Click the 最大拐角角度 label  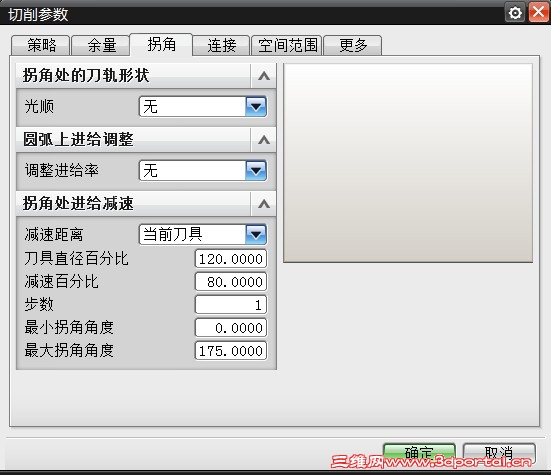pyautogui.click(x=69, y=351)
